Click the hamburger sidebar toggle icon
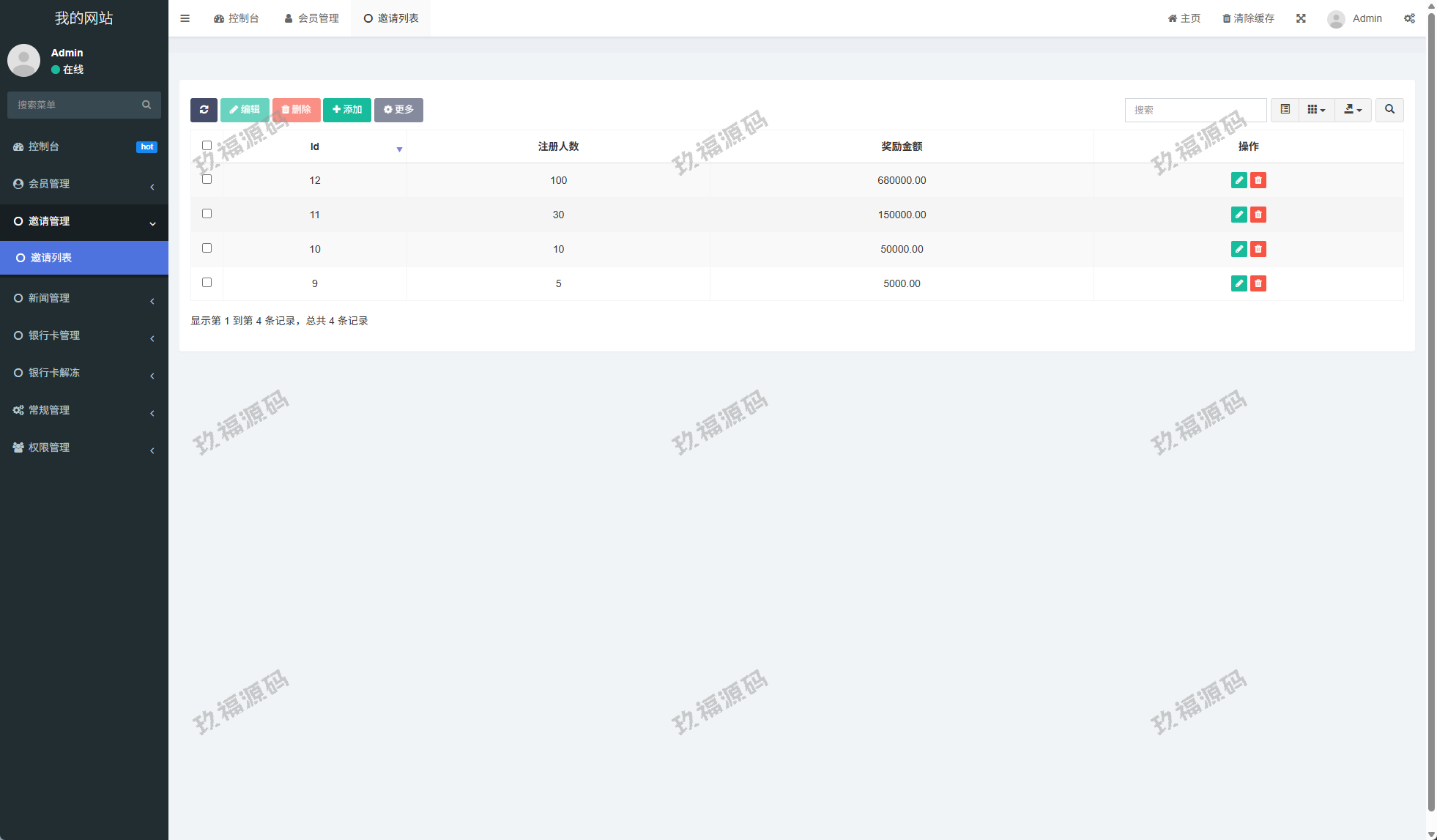This screenshot has width=1437, height=840. point(185,18)
